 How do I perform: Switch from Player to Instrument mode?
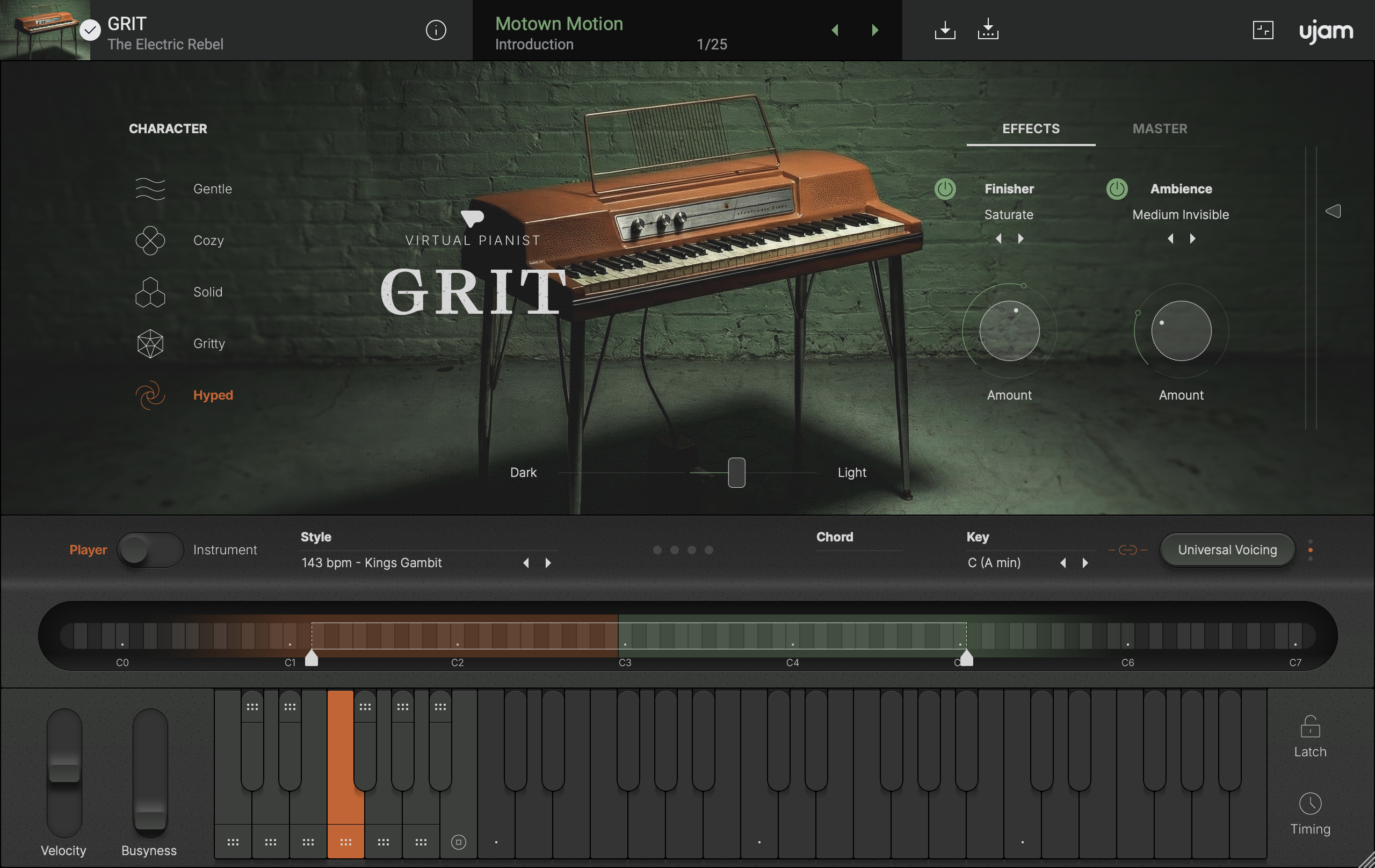coord(150,550)
